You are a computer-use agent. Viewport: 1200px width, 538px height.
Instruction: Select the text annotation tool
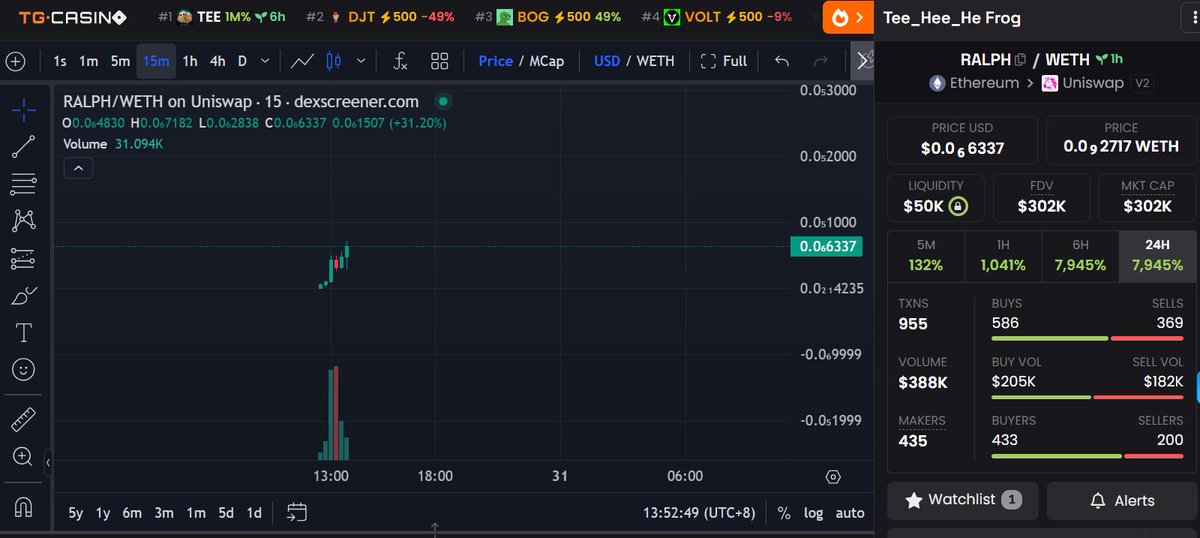[x=24, y=332]
